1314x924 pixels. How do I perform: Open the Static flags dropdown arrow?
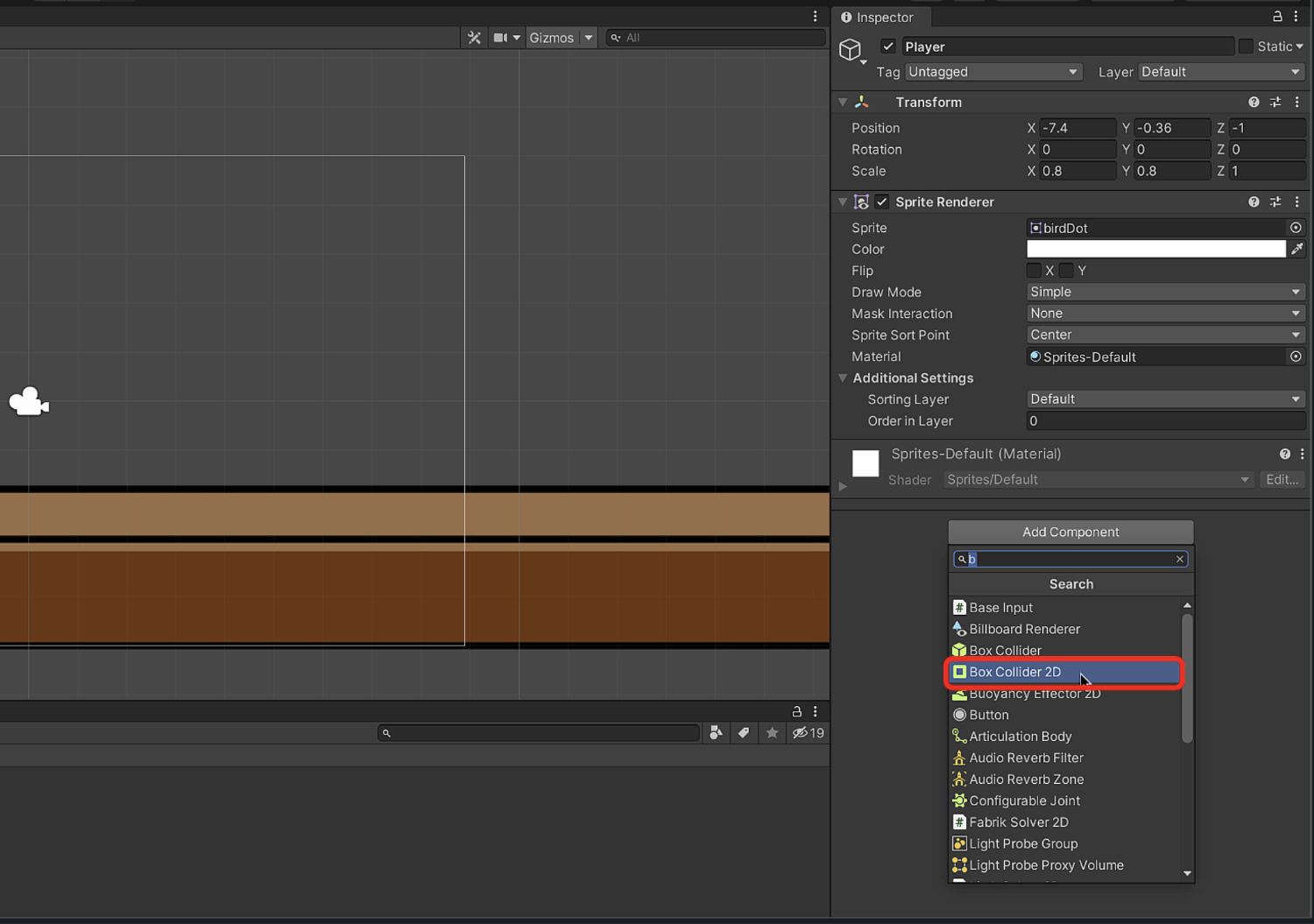pyautogui.click(x=1300, y=46)
